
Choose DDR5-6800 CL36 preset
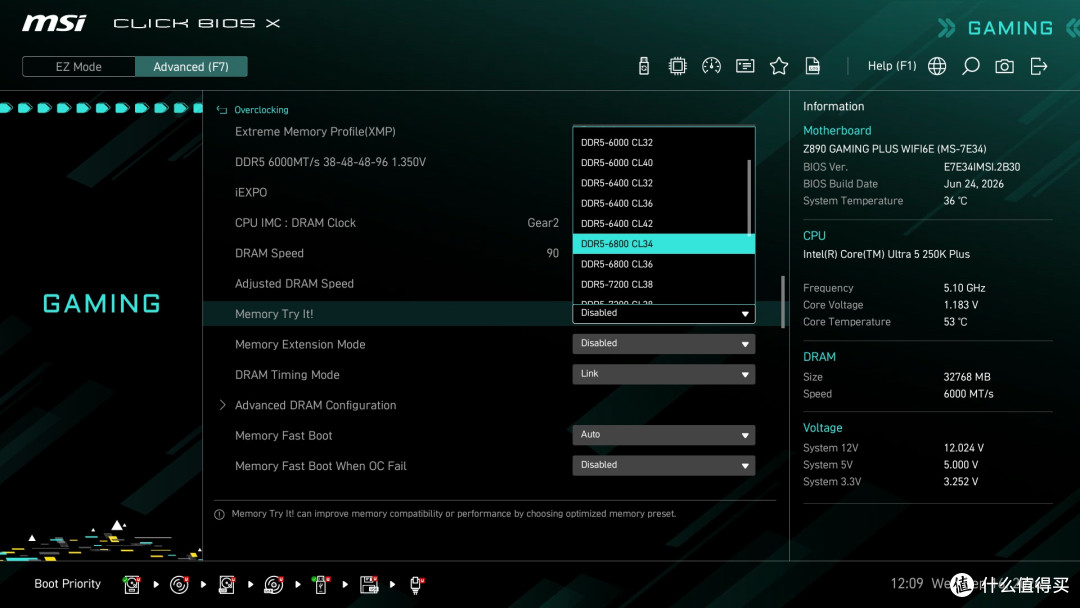tap(663, 264)
